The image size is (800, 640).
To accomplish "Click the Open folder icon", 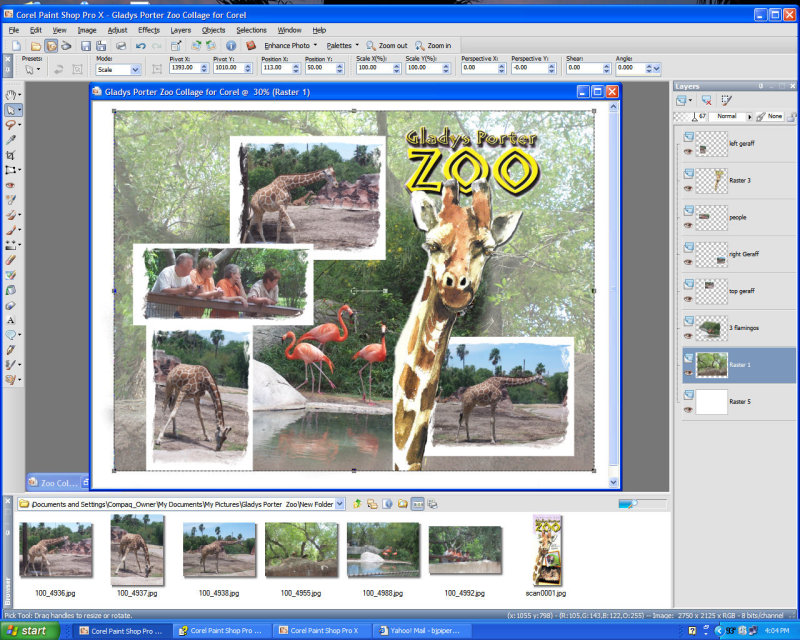I will (35, 45).
